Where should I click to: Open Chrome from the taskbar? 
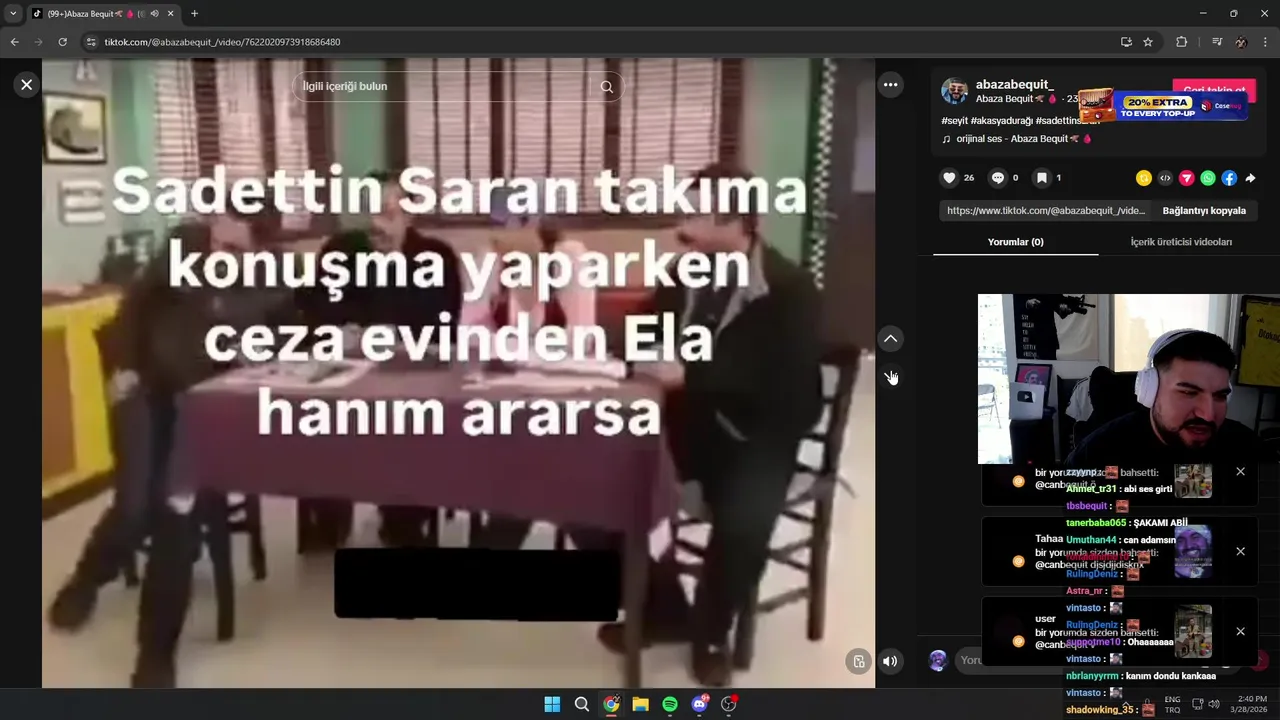coord(611,704)
